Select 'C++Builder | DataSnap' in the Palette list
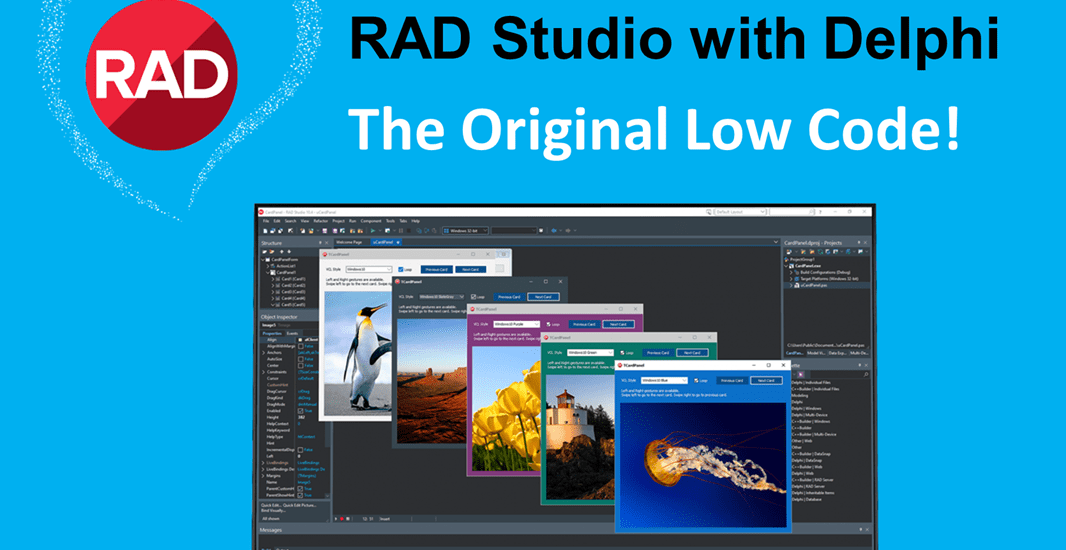 click(811, 454)
